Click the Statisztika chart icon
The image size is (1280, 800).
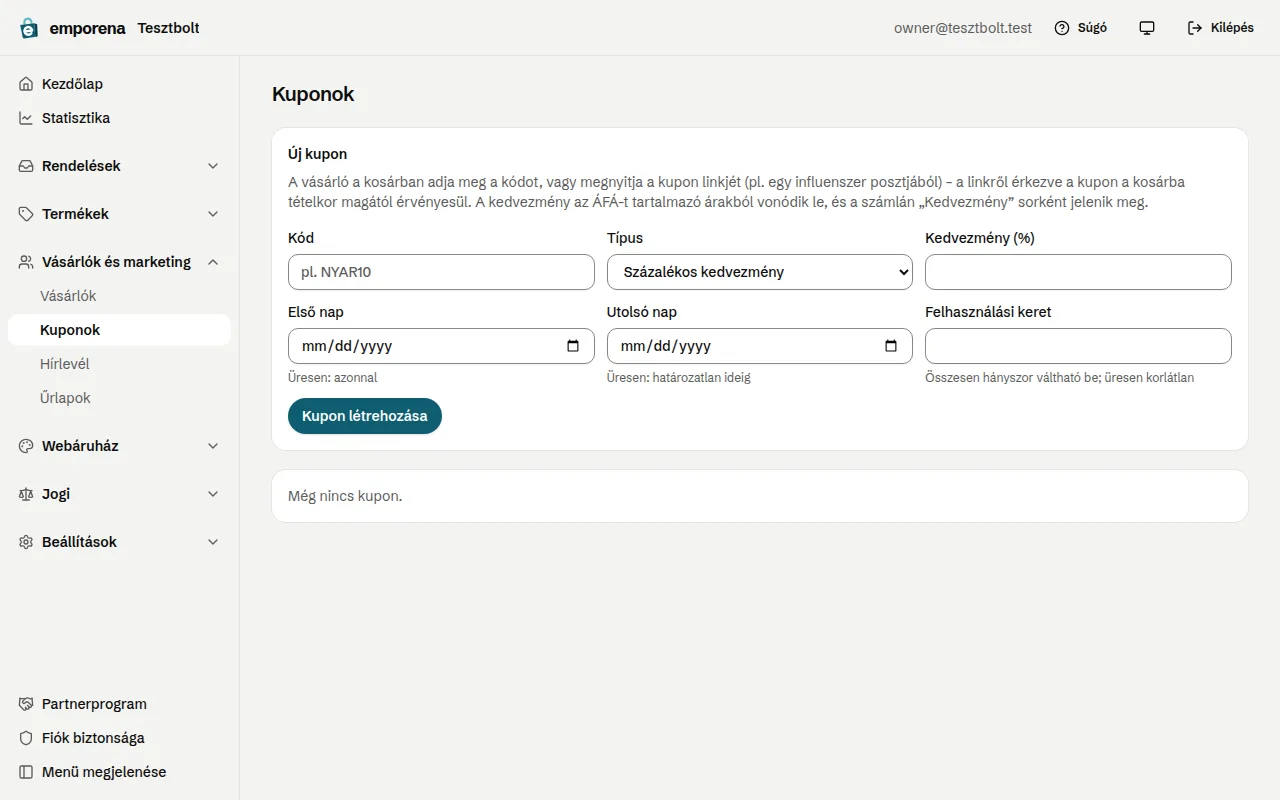coord(26,118)
